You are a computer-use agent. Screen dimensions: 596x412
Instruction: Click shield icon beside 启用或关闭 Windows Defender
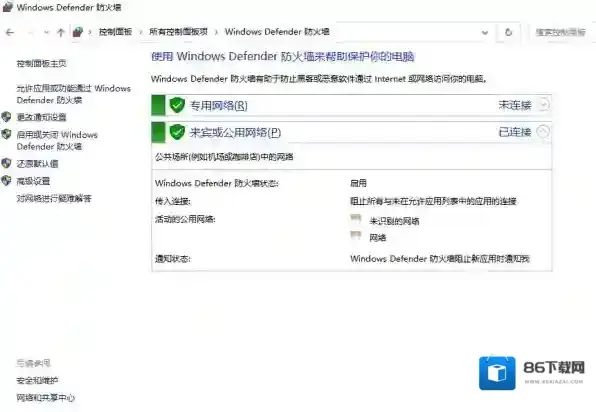tap(6, 134)
